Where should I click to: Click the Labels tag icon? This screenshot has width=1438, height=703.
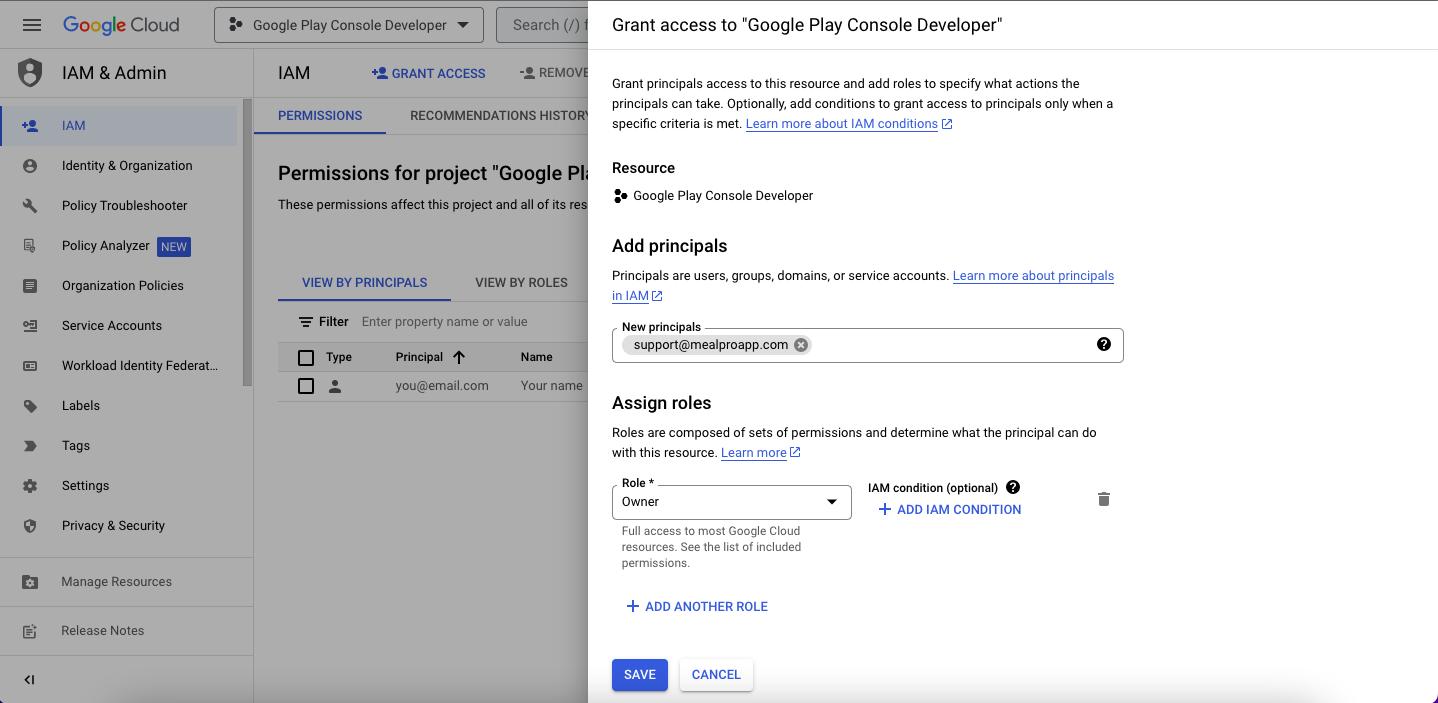(x=30, y=406)
